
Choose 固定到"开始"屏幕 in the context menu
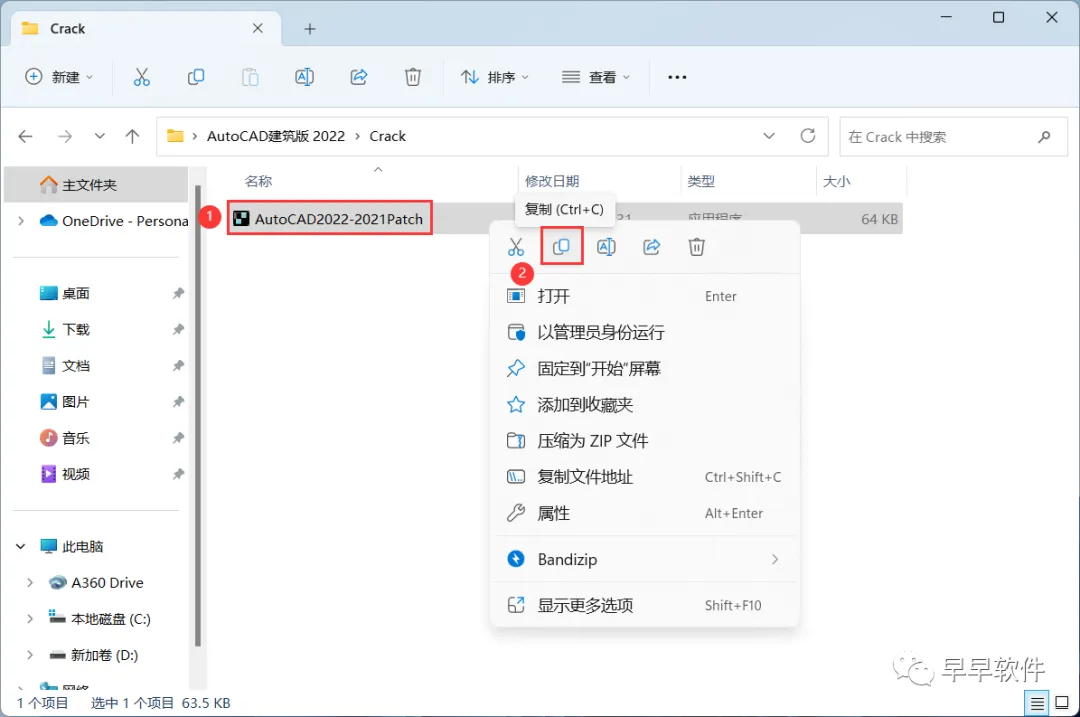pyautogui.click(x=645, y=368)
